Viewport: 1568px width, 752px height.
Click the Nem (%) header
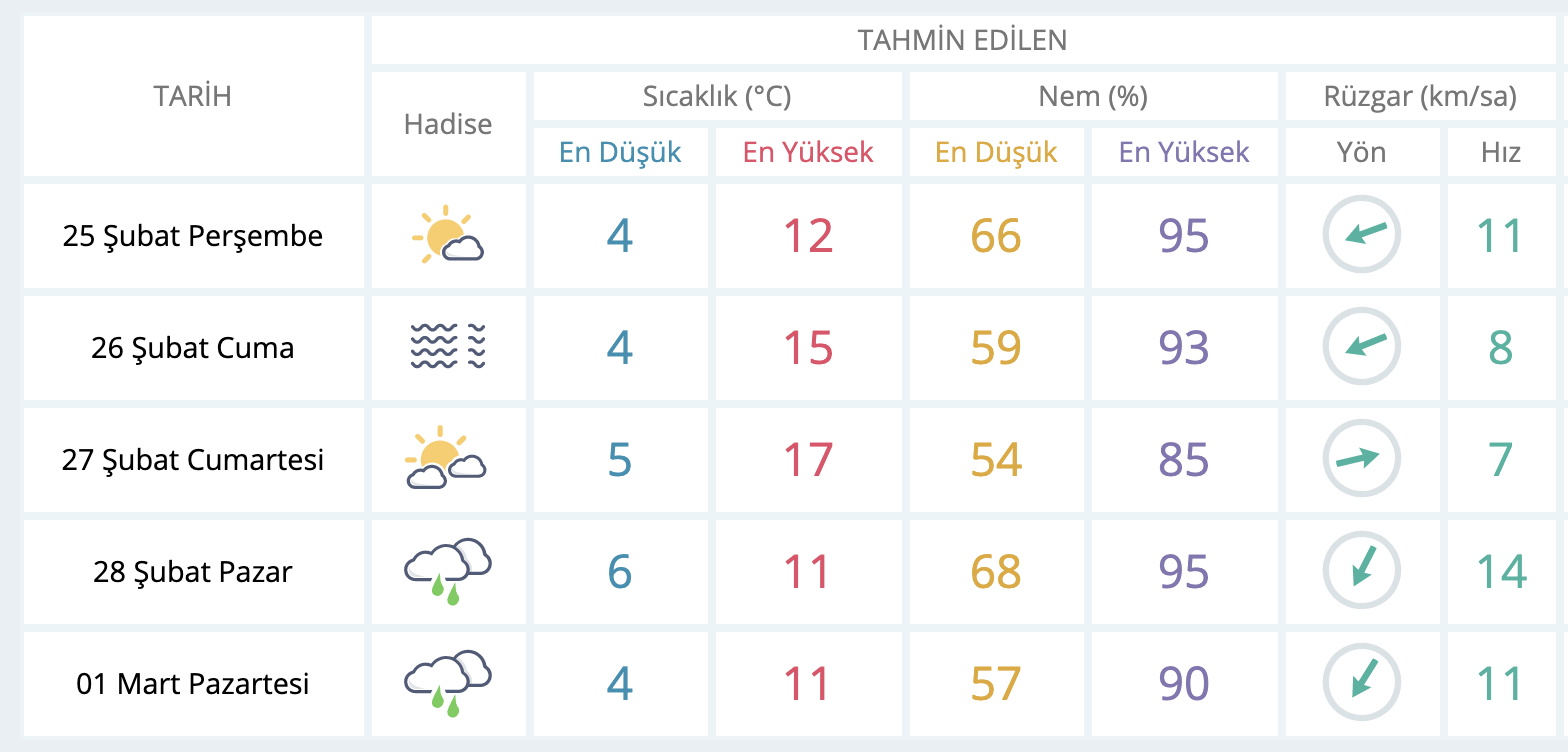[x=1093, y=97]
